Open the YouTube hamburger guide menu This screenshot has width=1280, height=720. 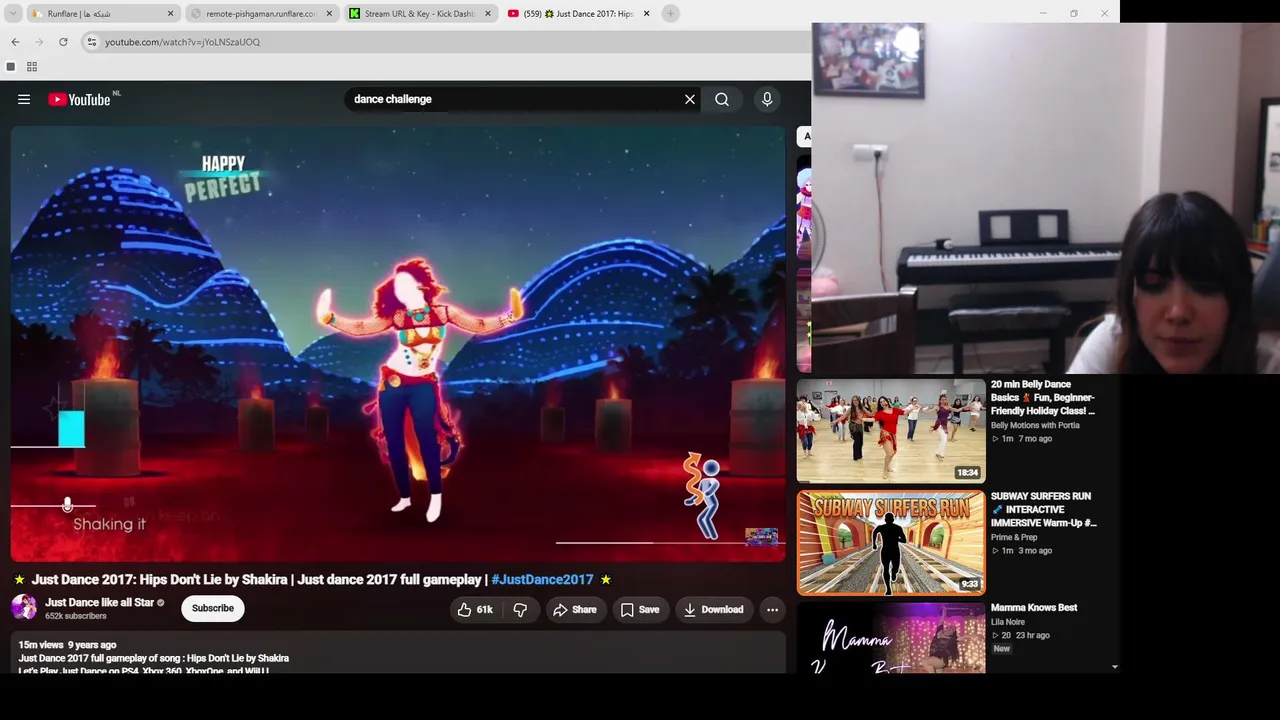pos(24,99)
